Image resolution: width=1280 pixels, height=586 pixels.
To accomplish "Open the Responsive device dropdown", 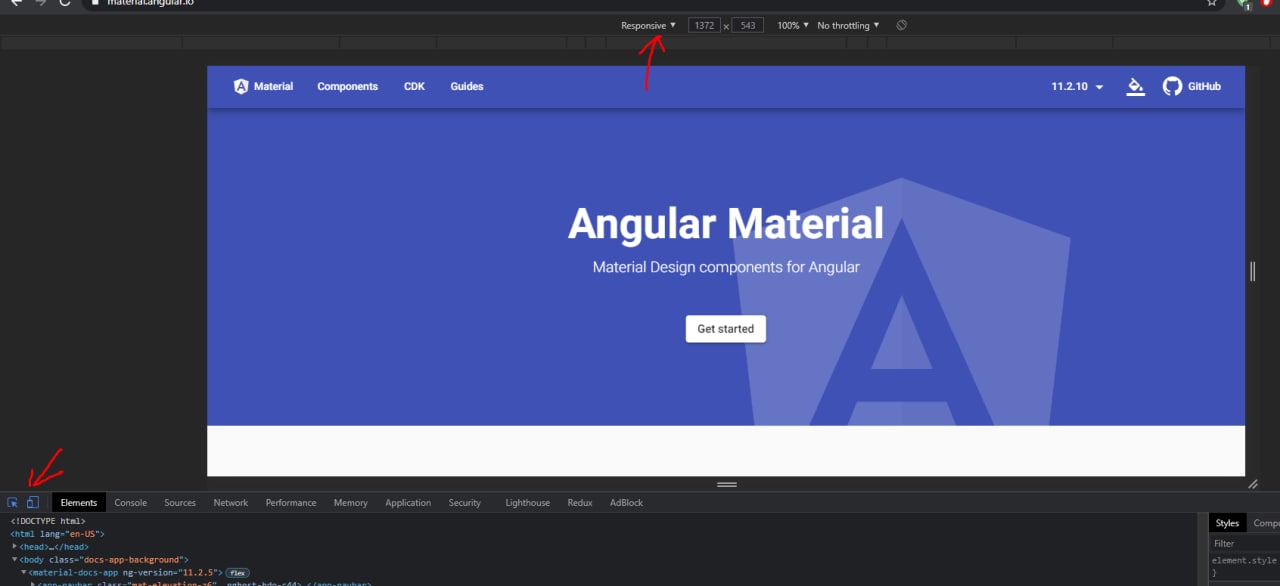I will point(648,25).
